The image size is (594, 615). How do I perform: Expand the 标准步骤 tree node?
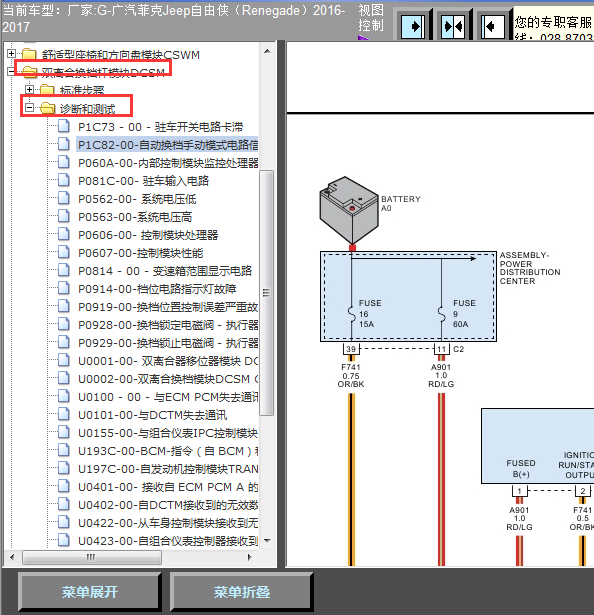tap(29, 89)
